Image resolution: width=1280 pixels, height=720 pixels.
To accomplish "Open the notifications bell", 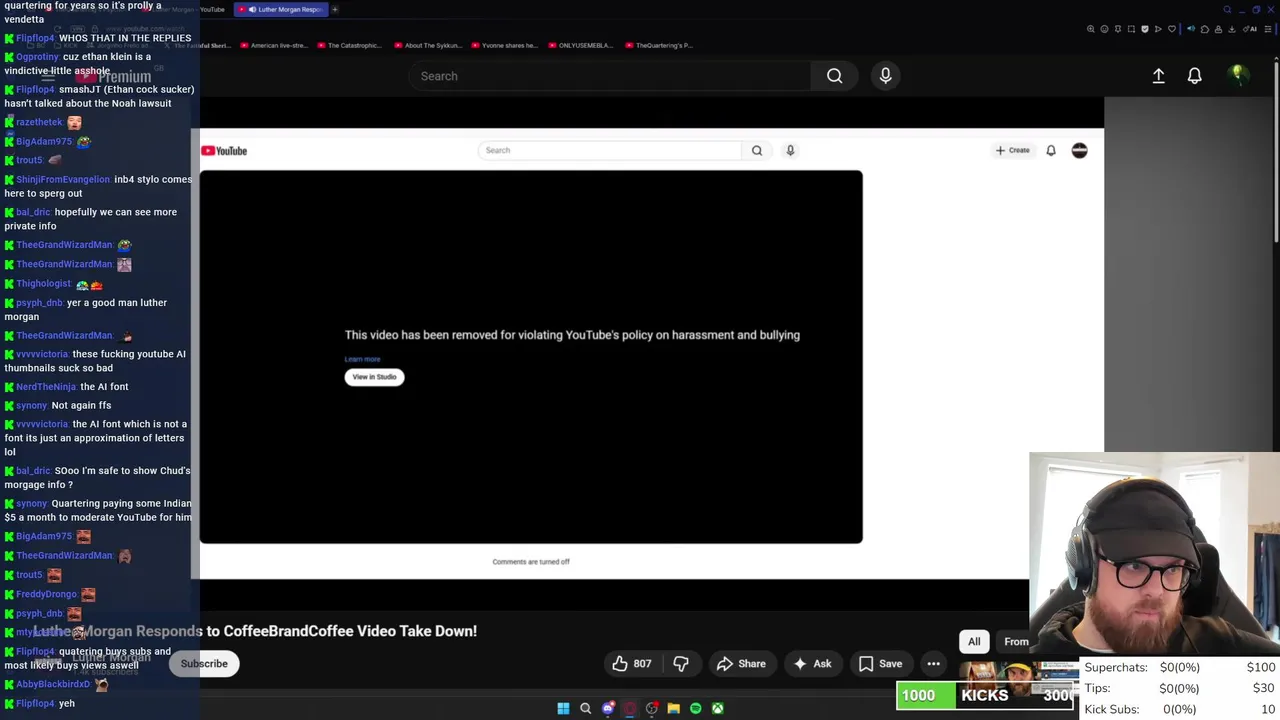I will coord(1194,76).
